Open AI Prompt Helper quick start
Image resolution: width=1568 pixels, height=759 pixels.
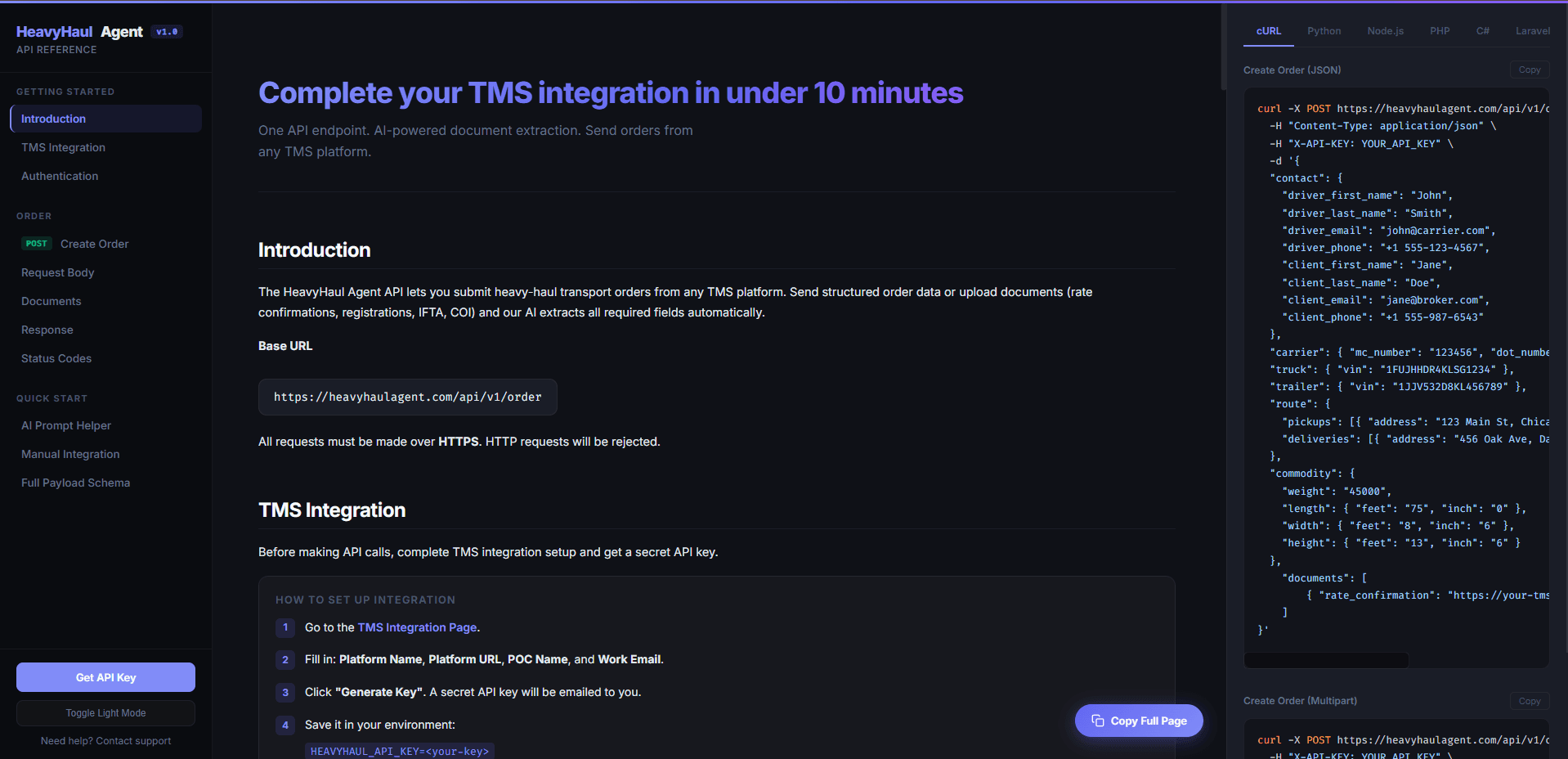tap(105, 425)
